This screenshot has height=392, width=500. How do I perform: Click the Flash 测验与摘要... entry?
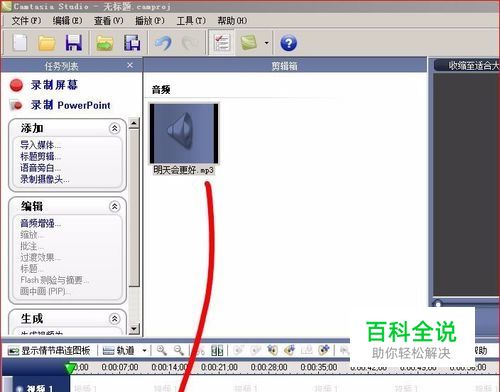54,280
